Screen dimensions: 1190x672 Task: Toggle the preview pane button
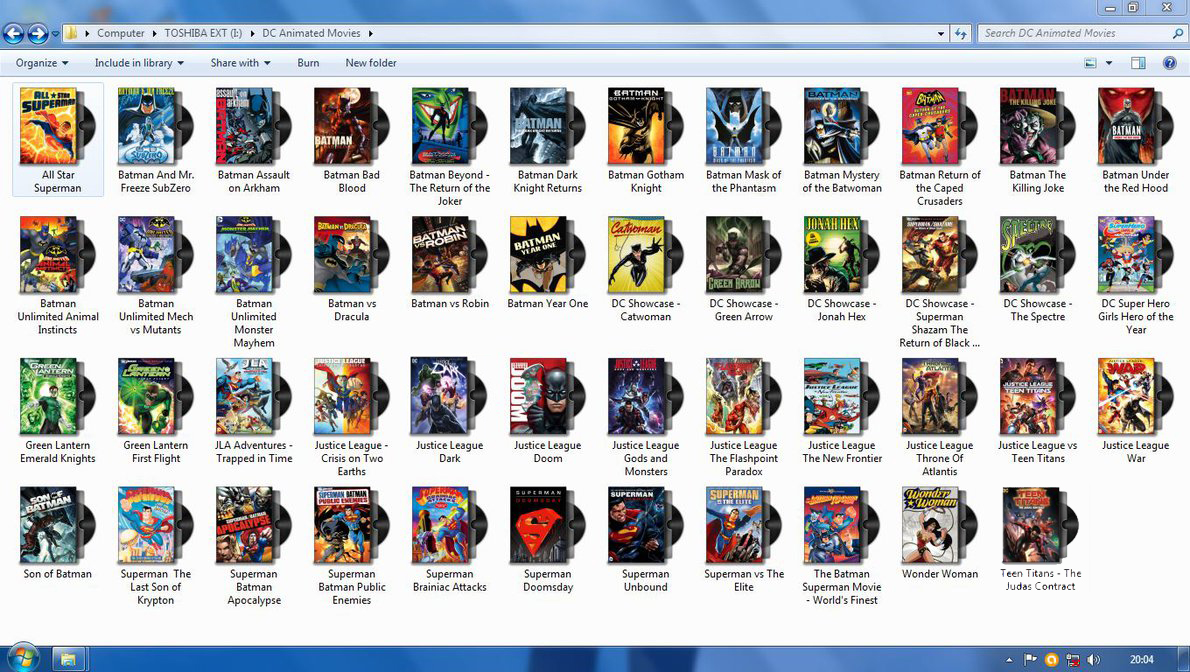pyautogui.click(x=1138, y=63)
